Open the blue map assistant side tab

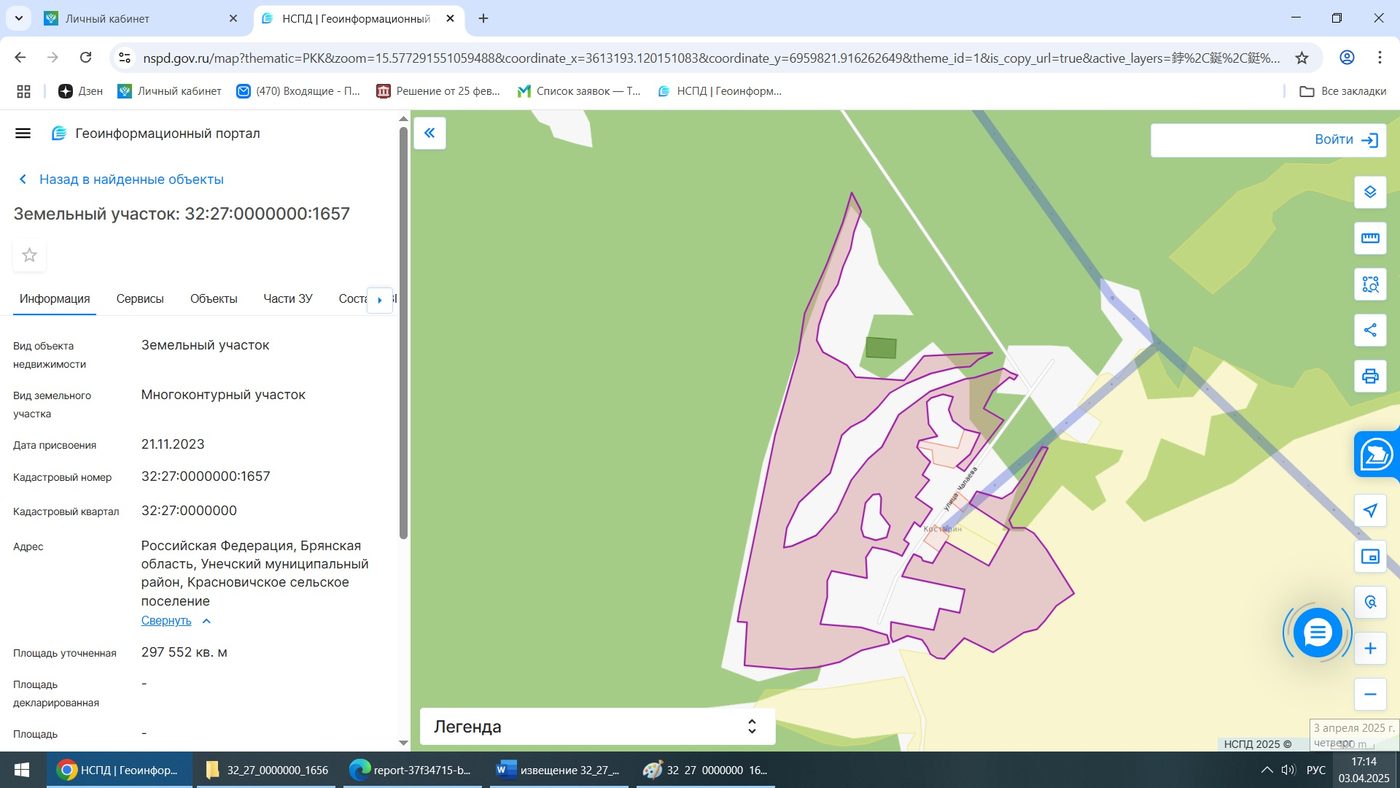pos(1378,455)
